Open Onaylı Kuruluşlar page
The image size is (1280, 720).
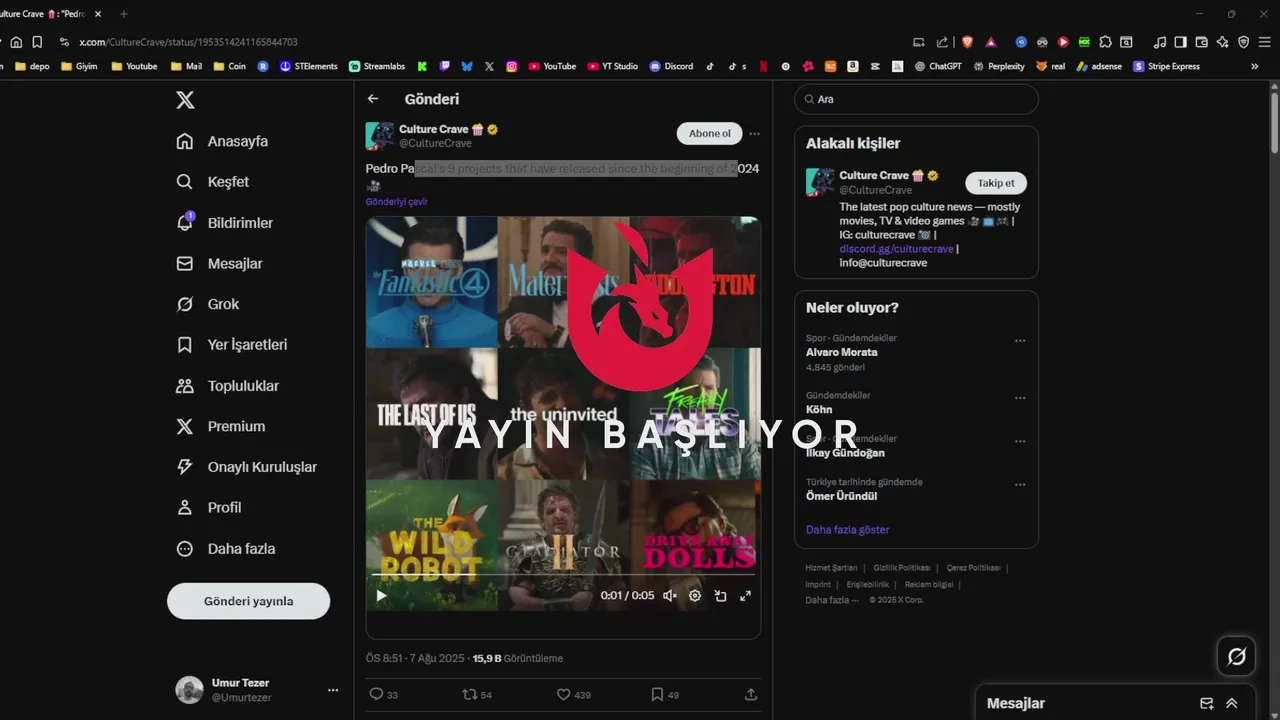[246, 467]
